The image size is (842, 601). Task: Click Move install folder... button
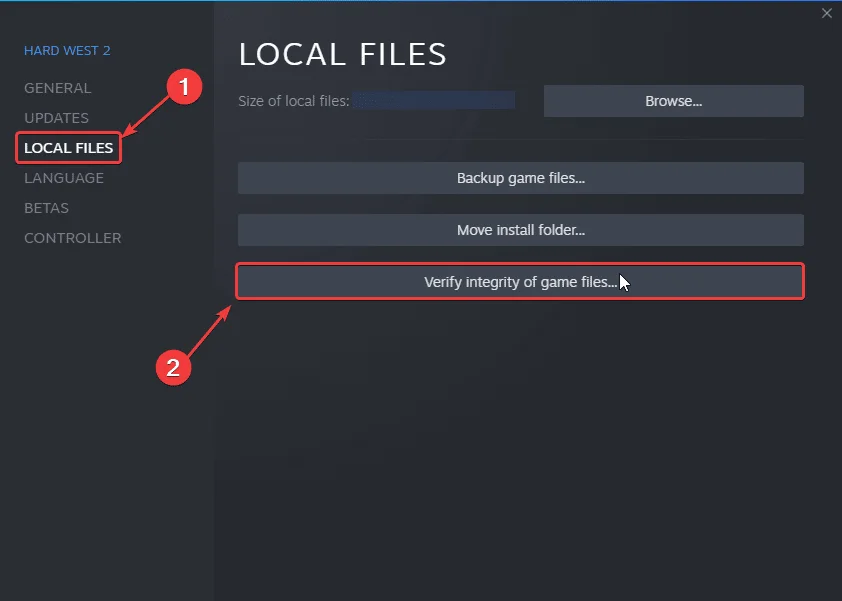point(520,230)
